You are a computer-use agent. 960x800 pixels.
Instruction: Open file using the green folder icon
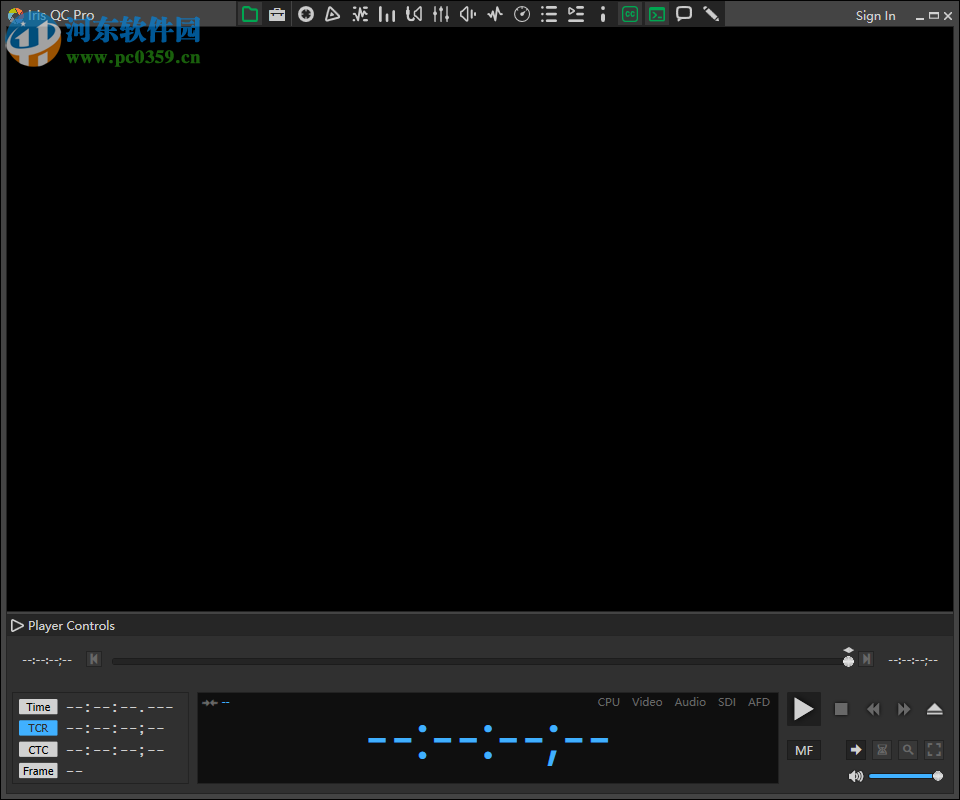pos(250,14)
